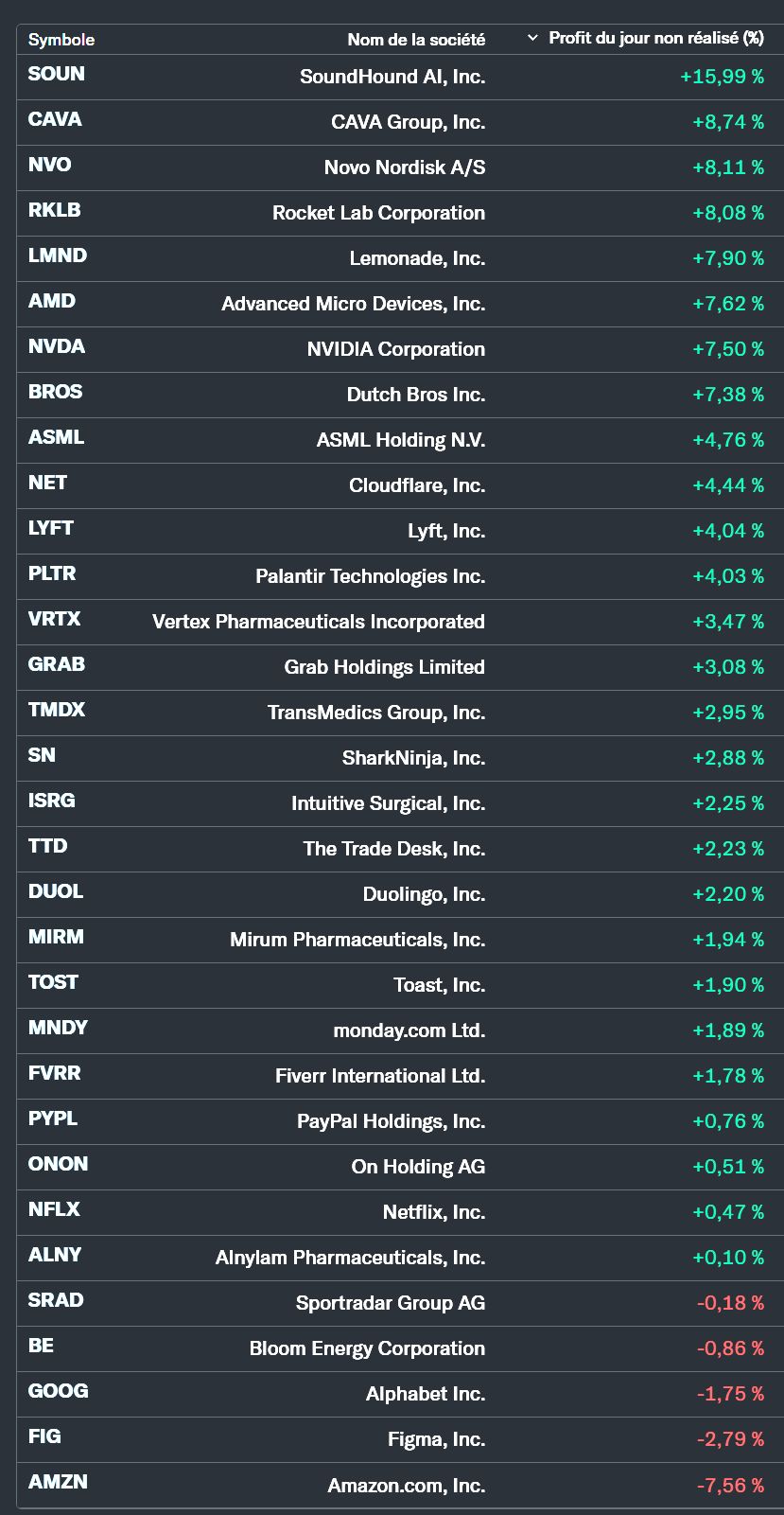
Task: Click the AMD ticker symbol
Action: coord(52,301)
